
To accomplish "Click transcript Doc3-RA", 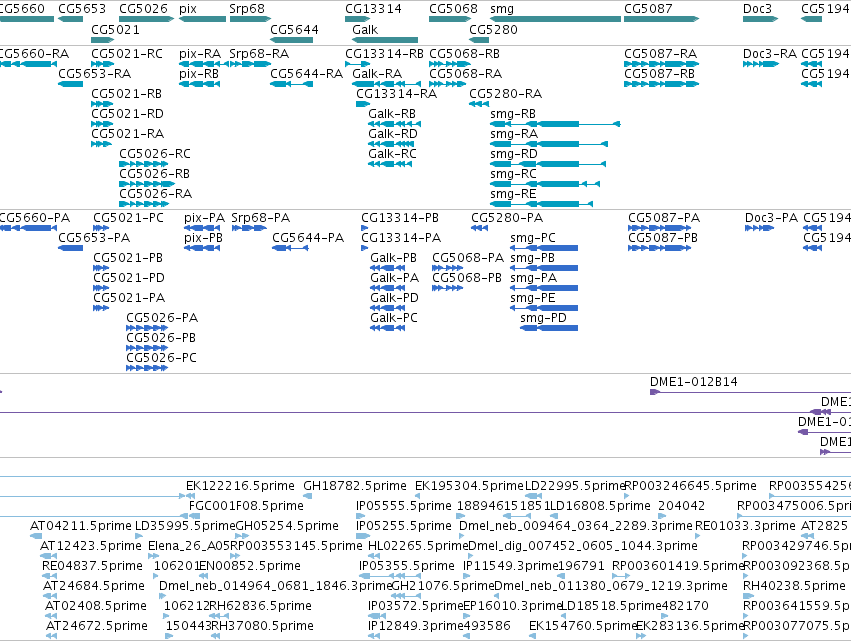I will [x=760, y=64].
